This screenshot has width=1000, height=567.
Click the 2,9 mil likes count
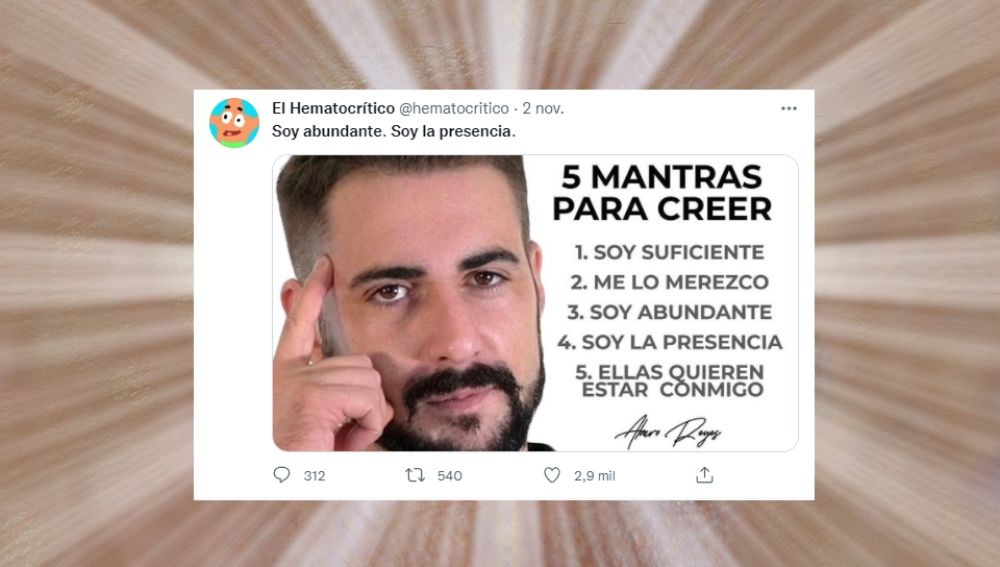click(594, 476)
